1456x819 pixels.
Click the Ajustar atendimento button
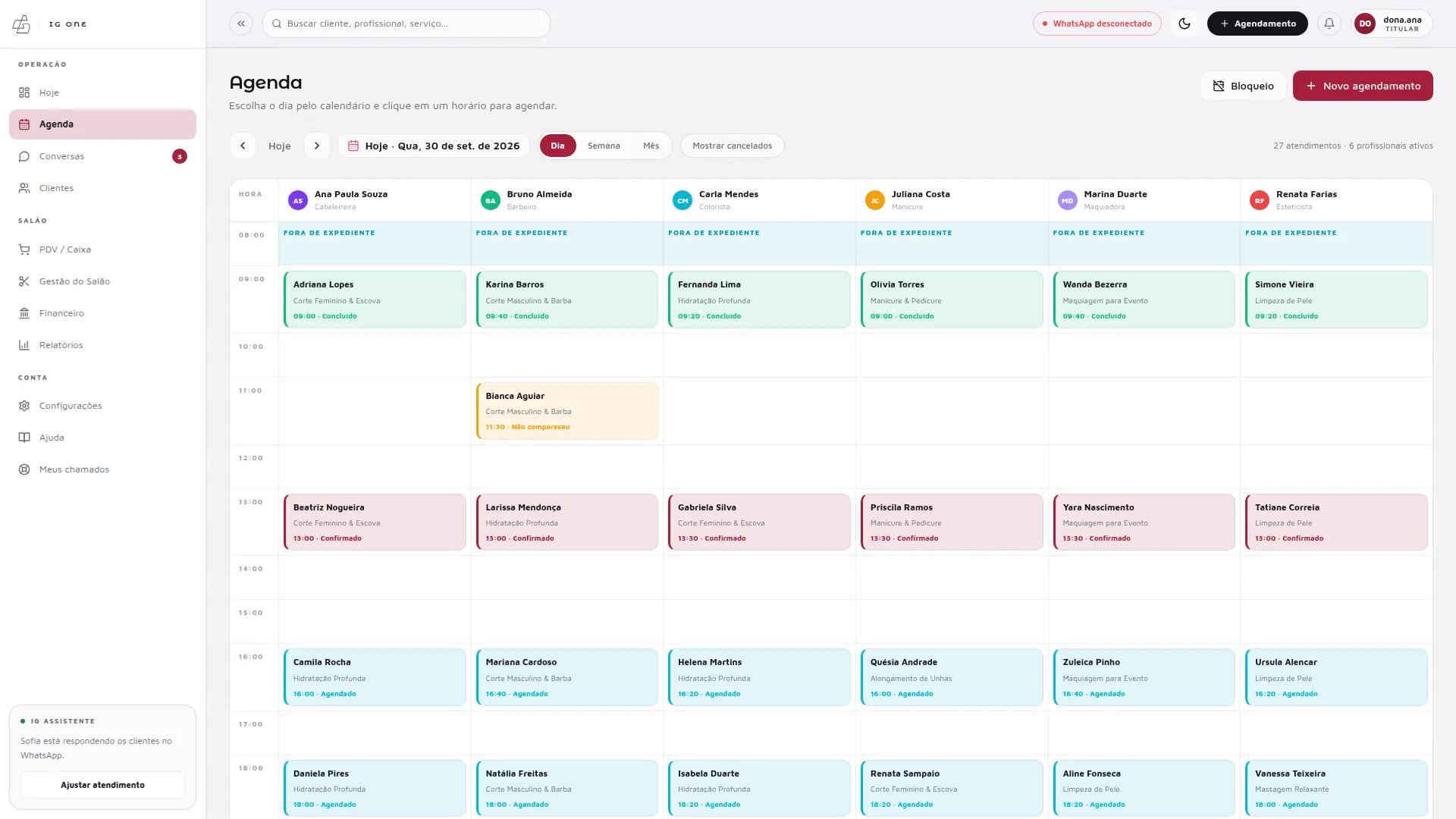coord(102,785)
